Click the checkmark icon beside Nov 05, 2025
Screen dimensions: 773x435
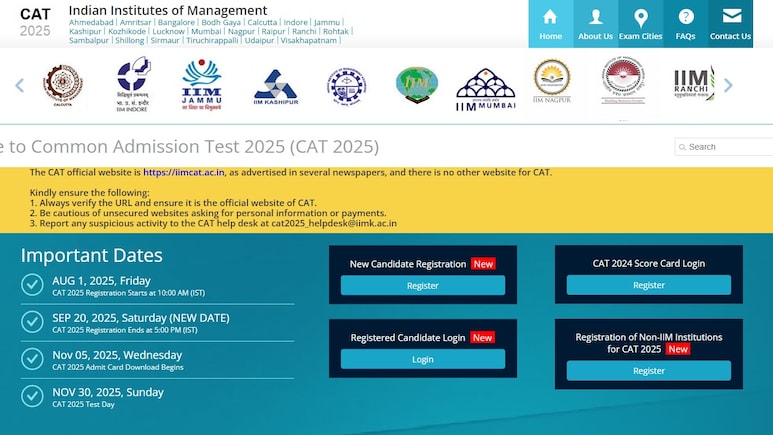(x=33, y=359)
